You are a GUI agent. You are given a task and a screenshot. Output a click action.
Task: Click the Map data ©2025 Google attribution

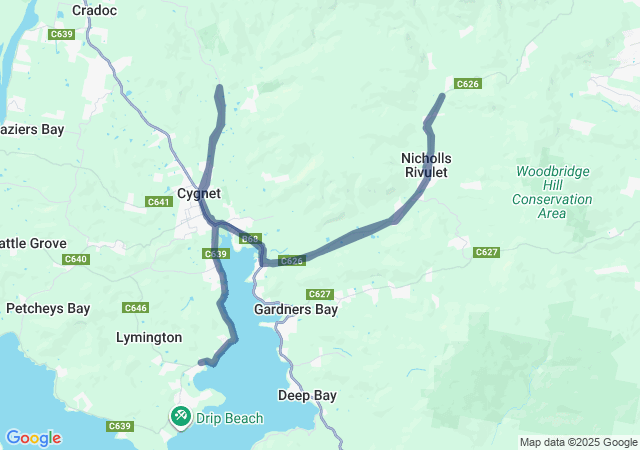pos(578,442)
